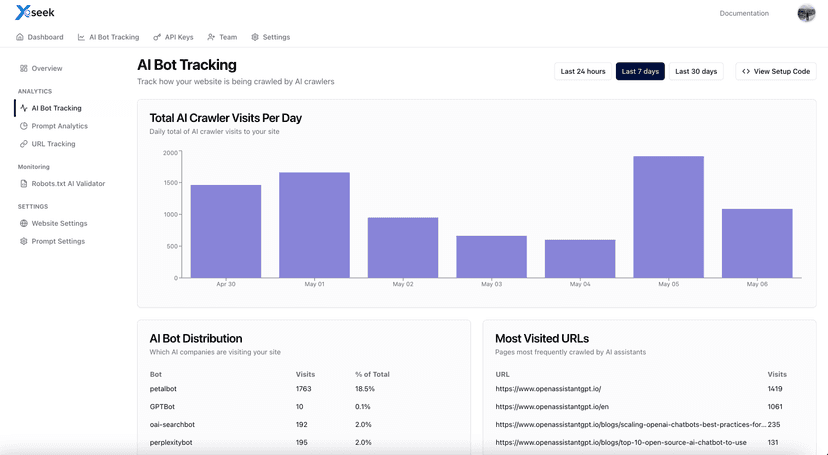Click the % of Total column header

[372, 374]
